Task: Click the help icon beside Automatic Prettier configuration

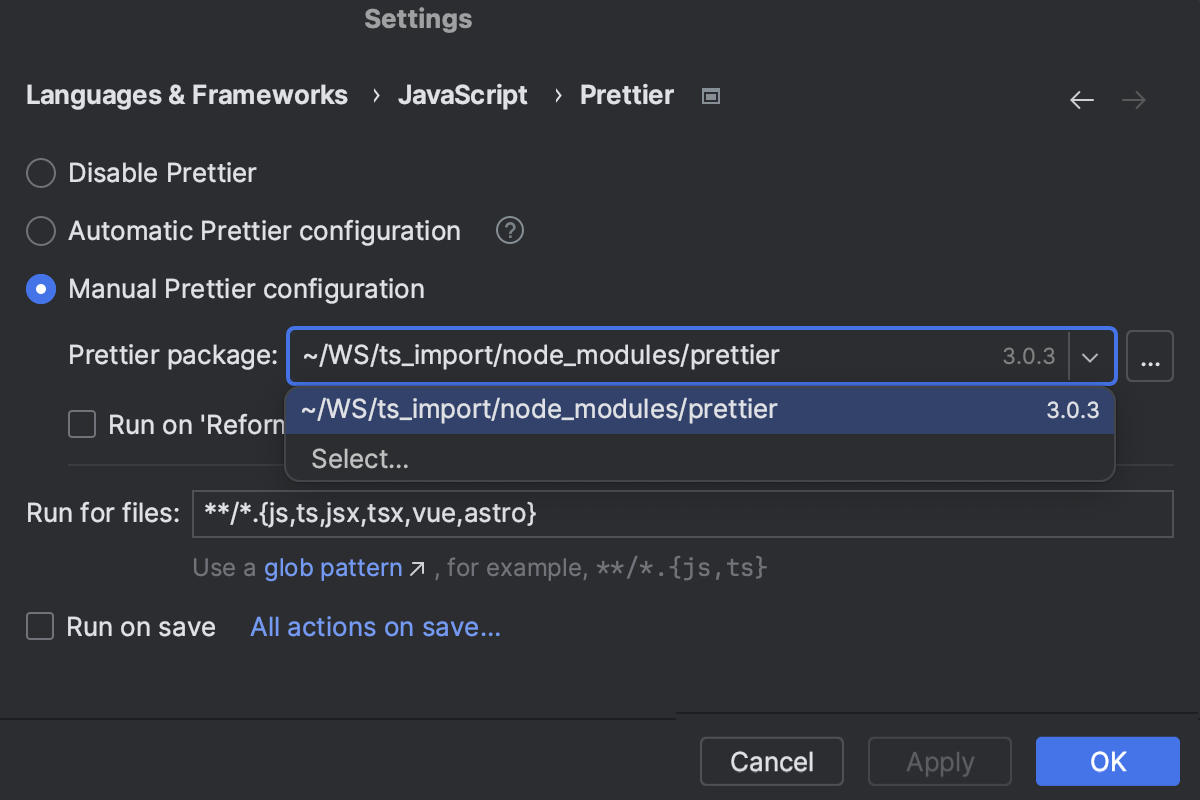Action: point(509,230)
